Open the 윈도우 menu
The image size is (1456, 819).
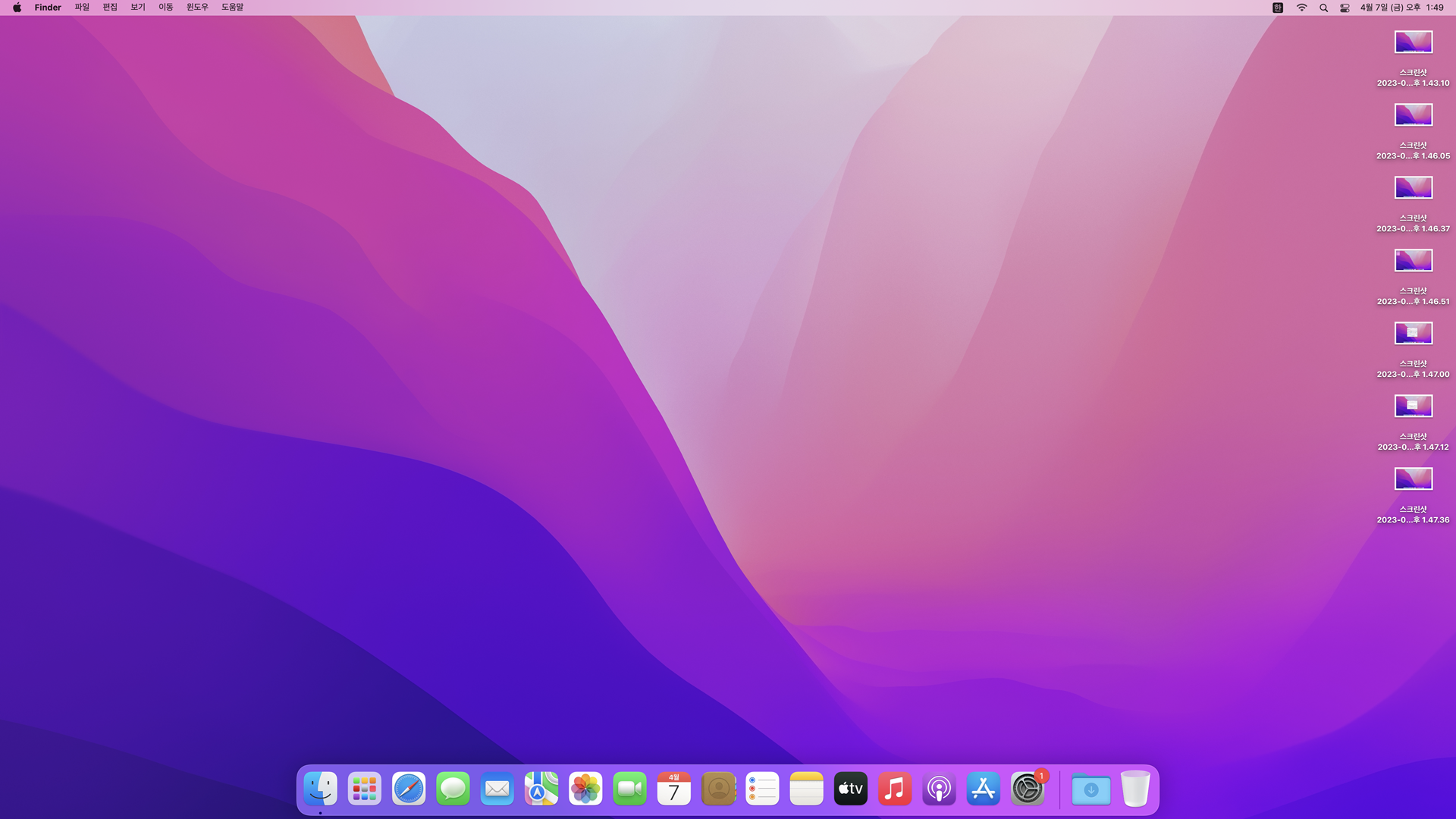pos(197,8)
